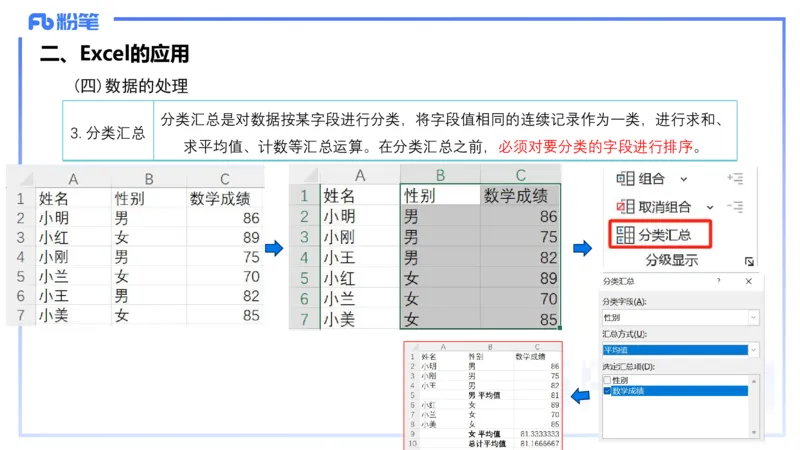Image resolution: width=800 pixels, height=450 pixels.
Task: Click the up arrow of the 选定汇总项 list scrollbar
Action: coord(754,381)
